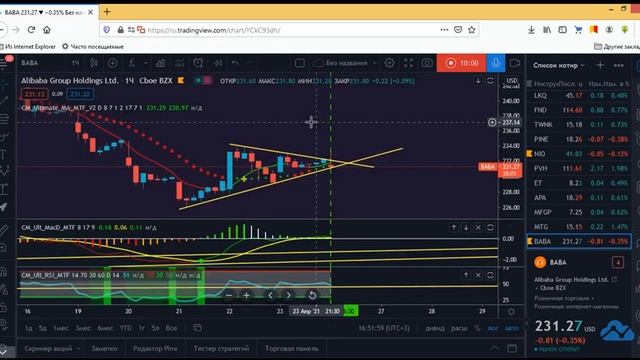This screenshot has width=640, height=360.
Task: Move the MACD pane down
Action: click(466, 227)
